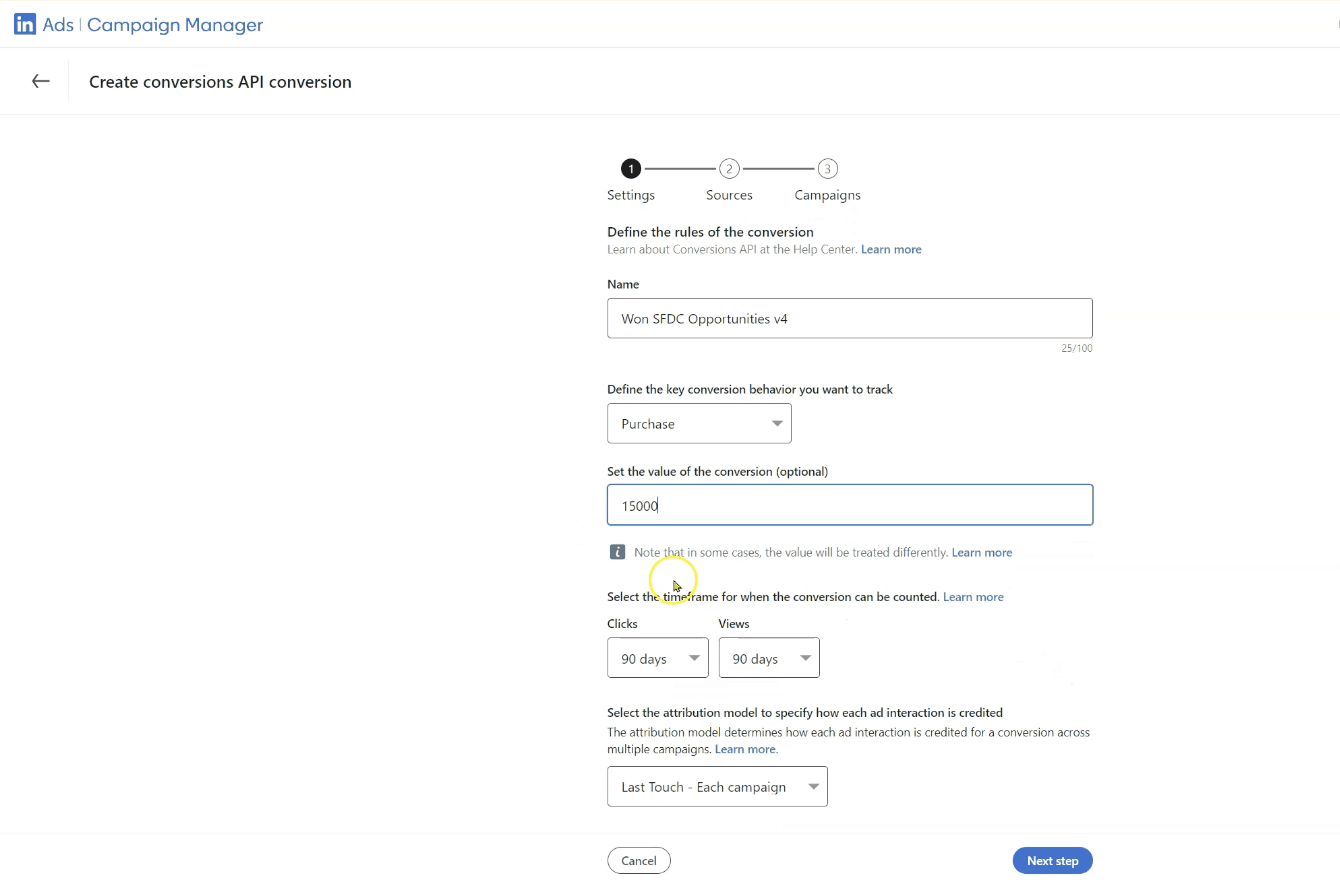1340x882 pixels.
Task: Click the conversion Name input field
Action: tap(849, 318)
